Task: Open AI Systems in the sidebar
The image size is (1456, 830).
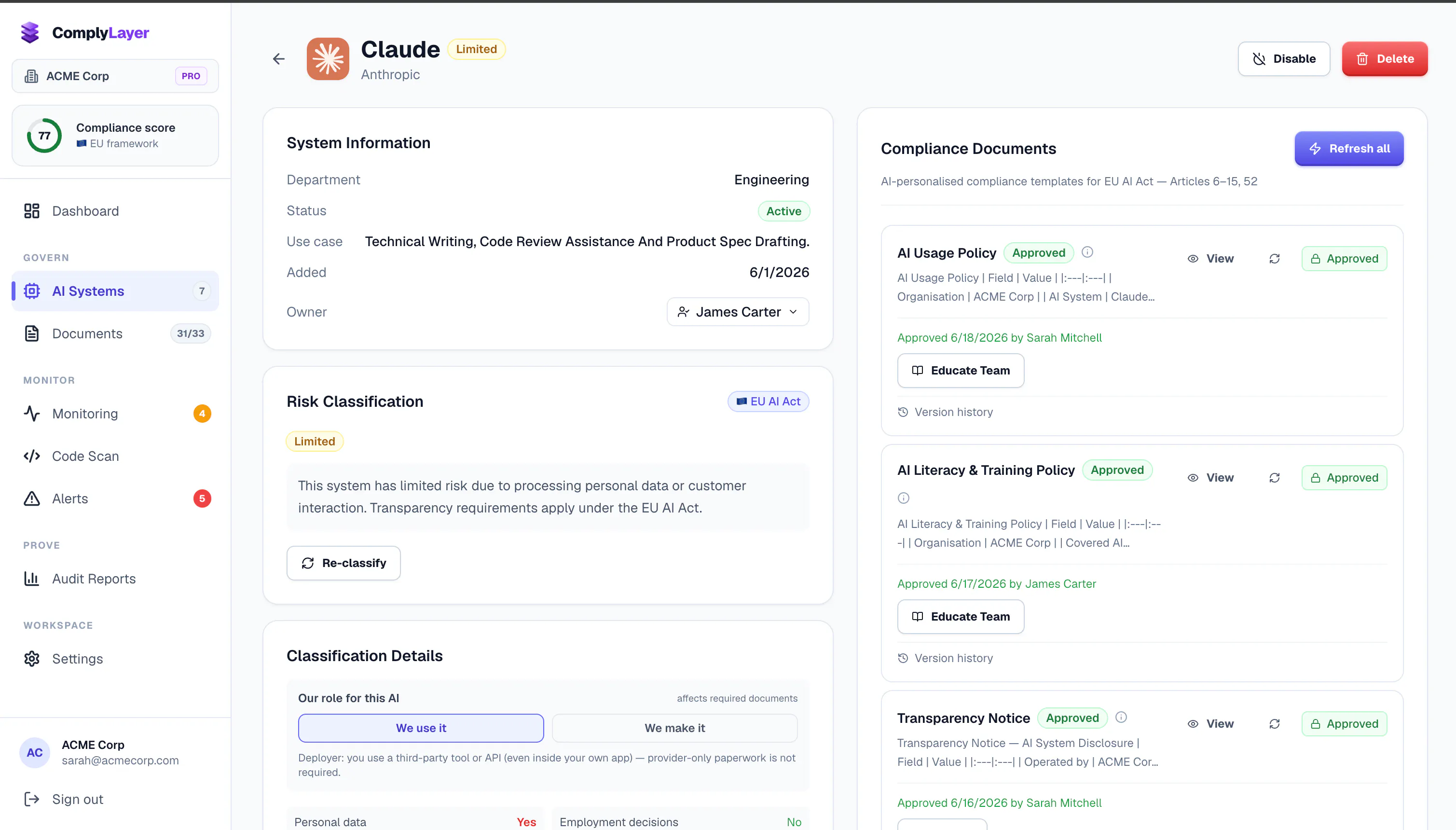Action: click(115, 291)
